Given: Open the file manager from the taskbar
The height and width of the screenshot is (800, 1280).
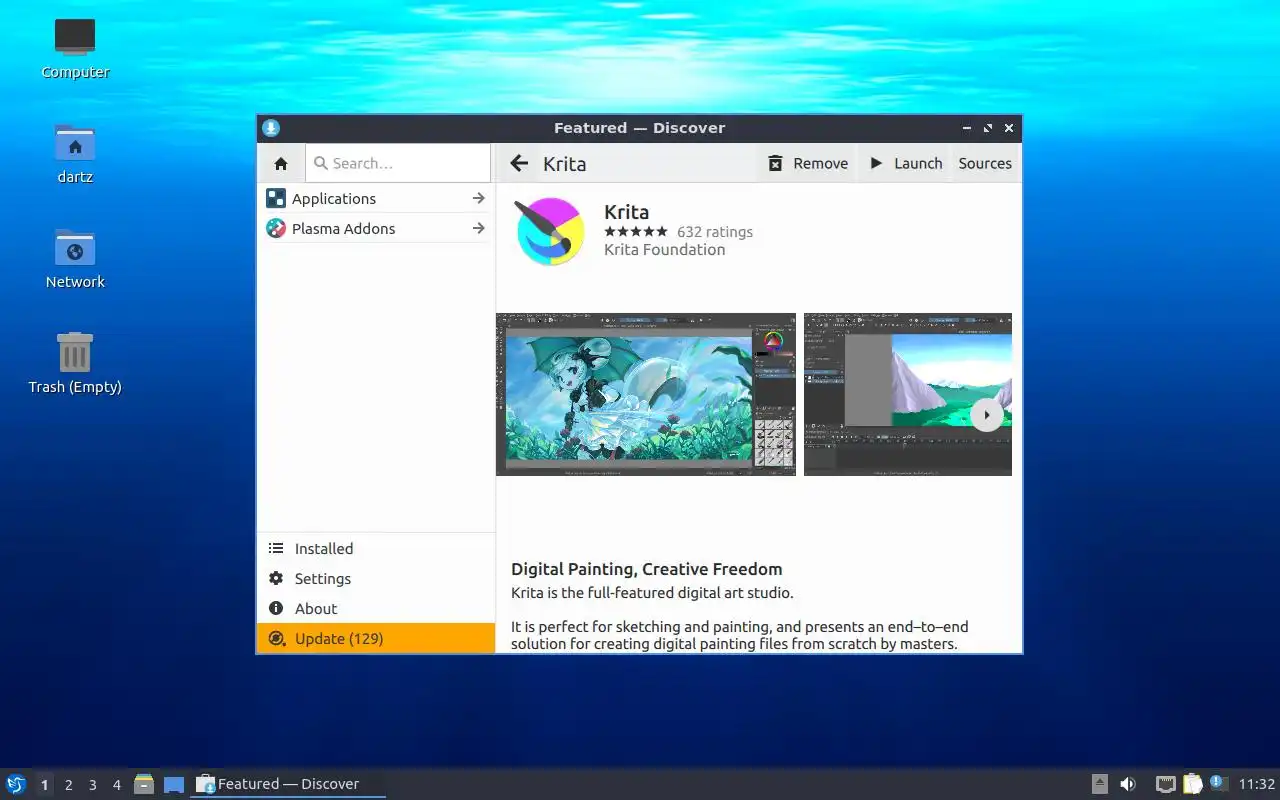Looking at the screenshot, I should (x=144, y=784).
